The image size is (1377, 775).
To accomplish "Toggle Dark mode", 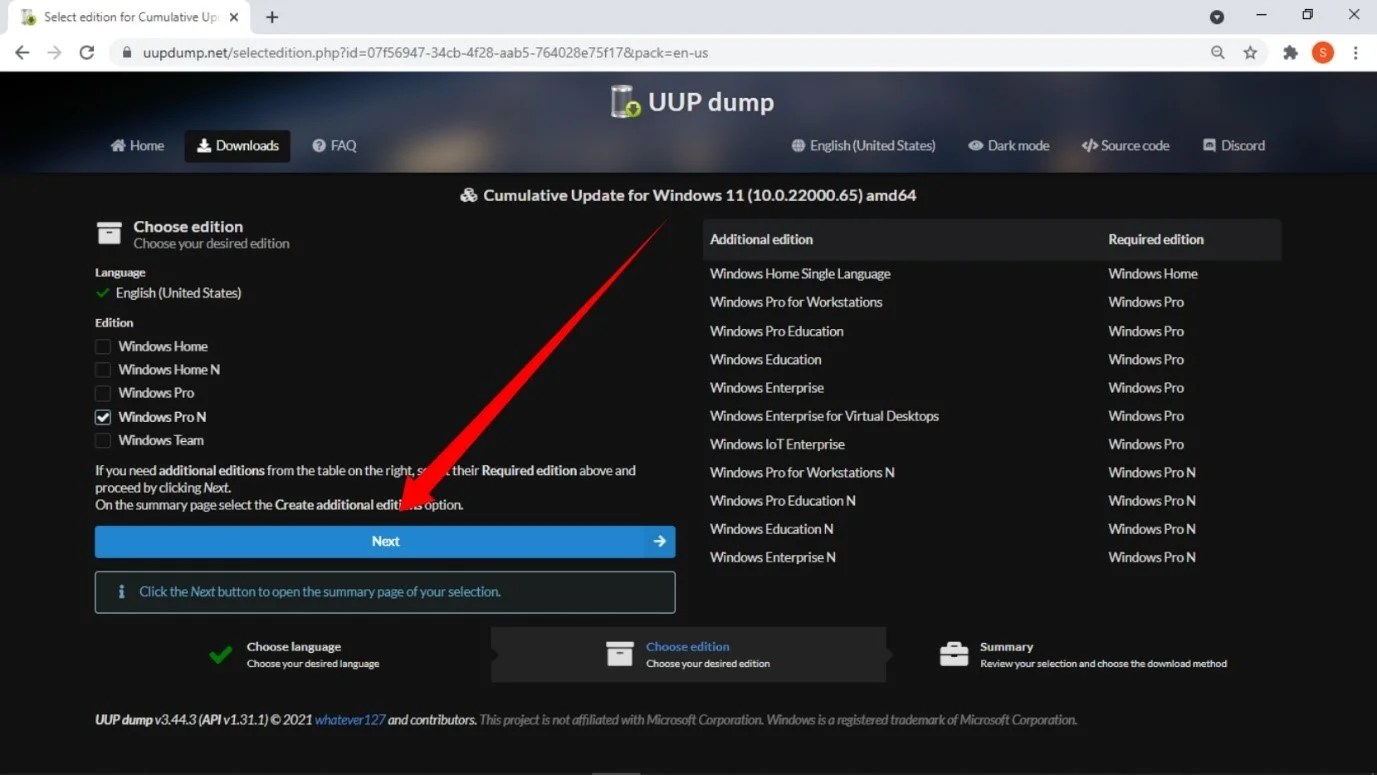I will (1008, 146).
